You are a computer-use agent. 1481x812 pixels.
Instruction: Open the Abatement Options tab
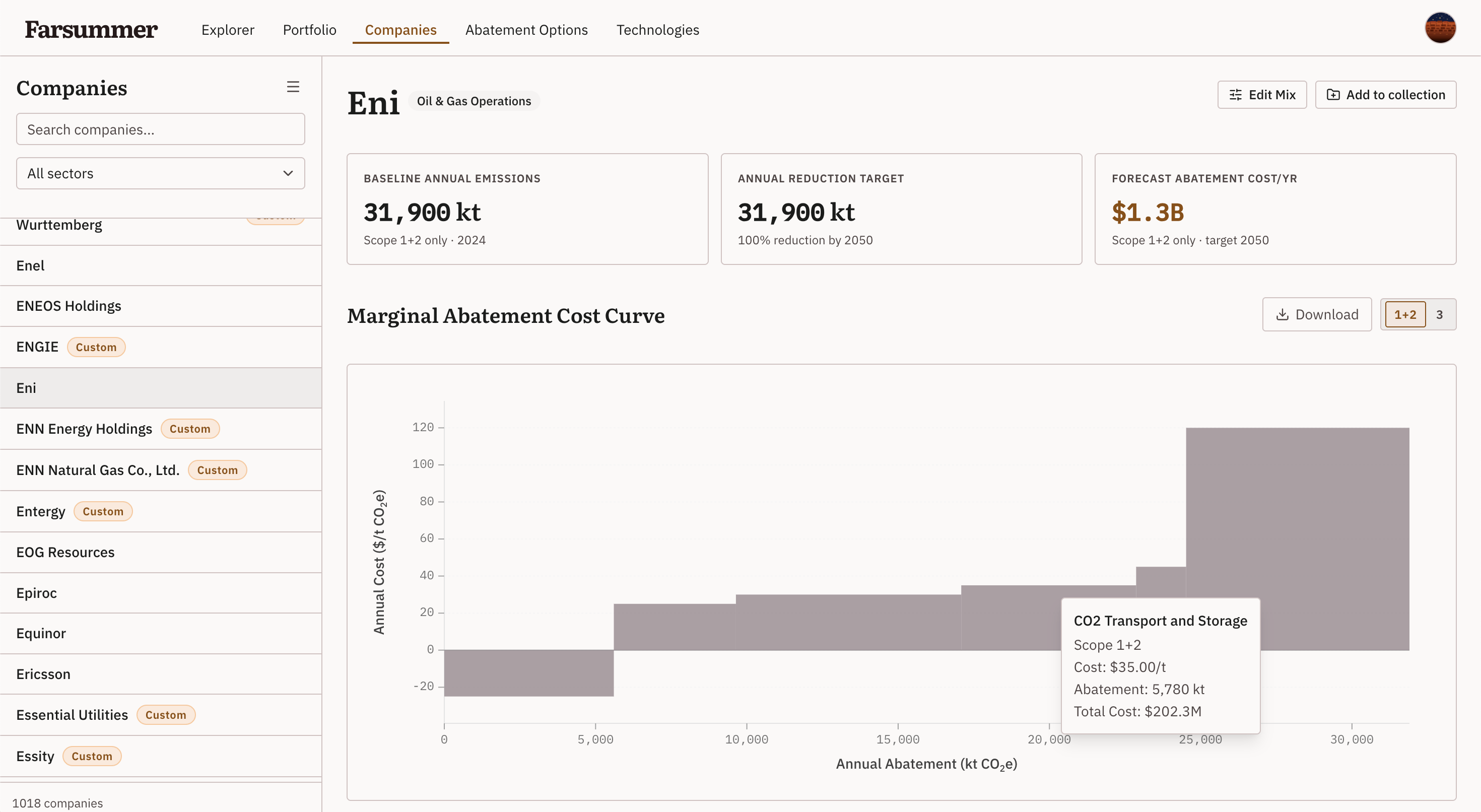pyautogui.click(x=526, y=30)
